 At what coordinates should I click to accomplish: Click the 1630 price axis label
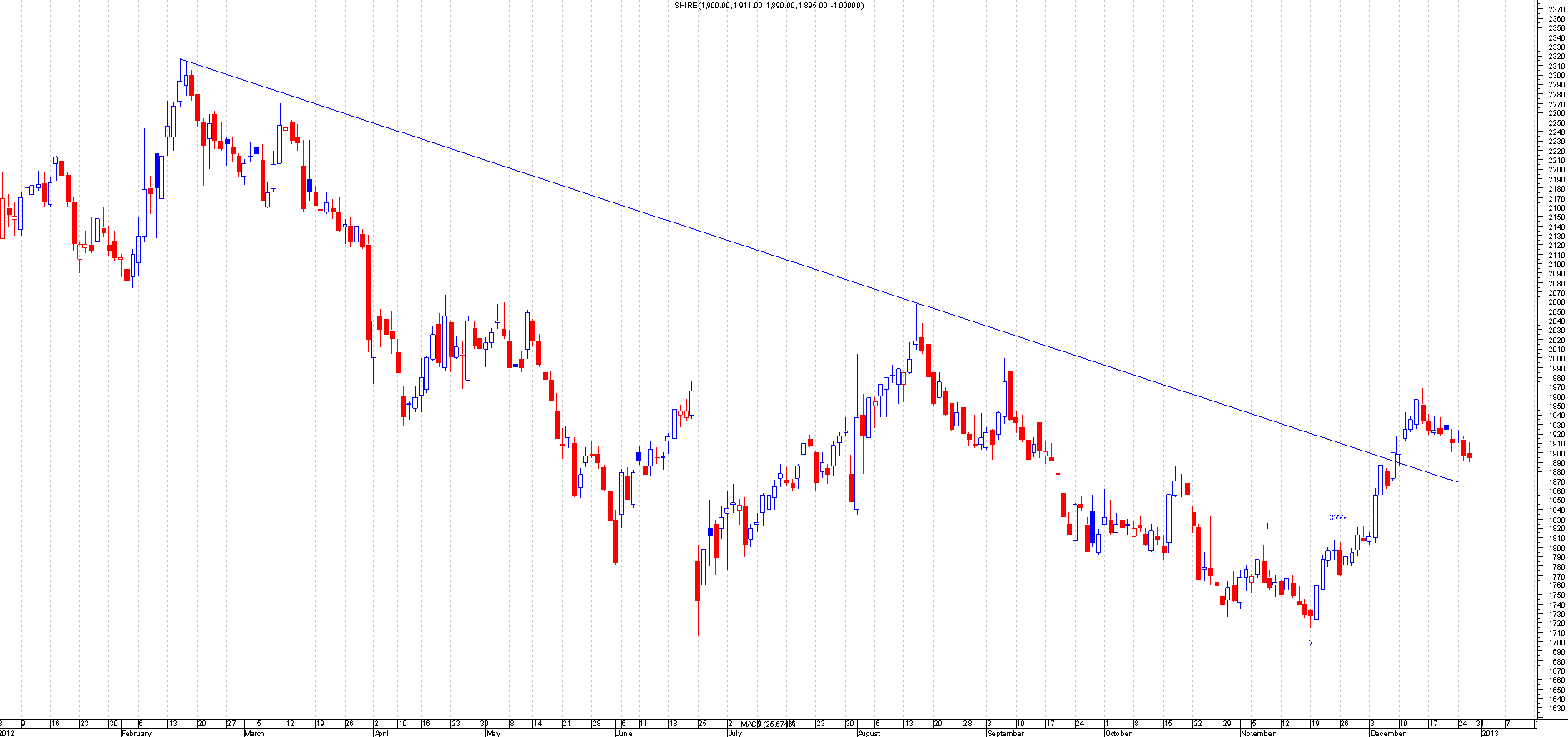point(1555,709)
